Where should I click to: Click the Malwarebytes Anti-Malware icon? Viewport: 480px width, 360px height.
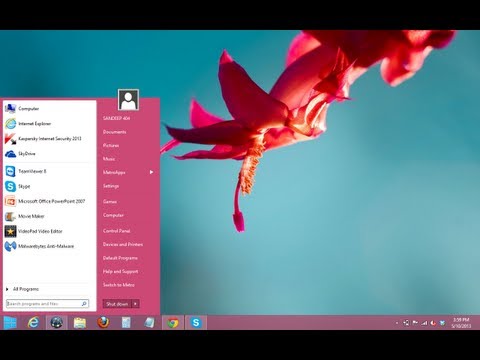point(10,246)
